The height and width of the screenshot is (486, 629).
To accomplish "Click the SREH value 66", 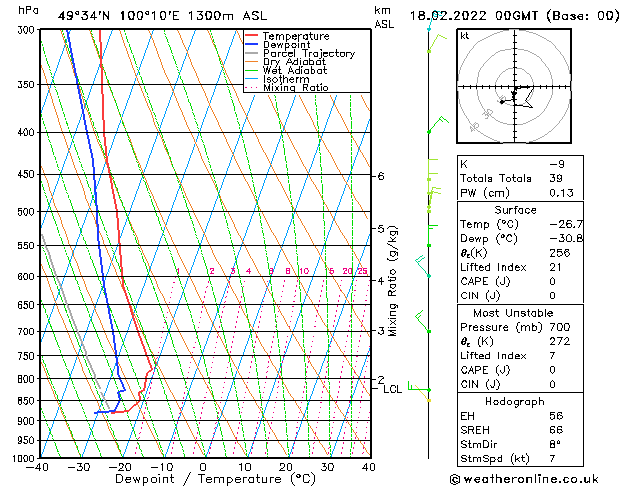I will [556, 430].
